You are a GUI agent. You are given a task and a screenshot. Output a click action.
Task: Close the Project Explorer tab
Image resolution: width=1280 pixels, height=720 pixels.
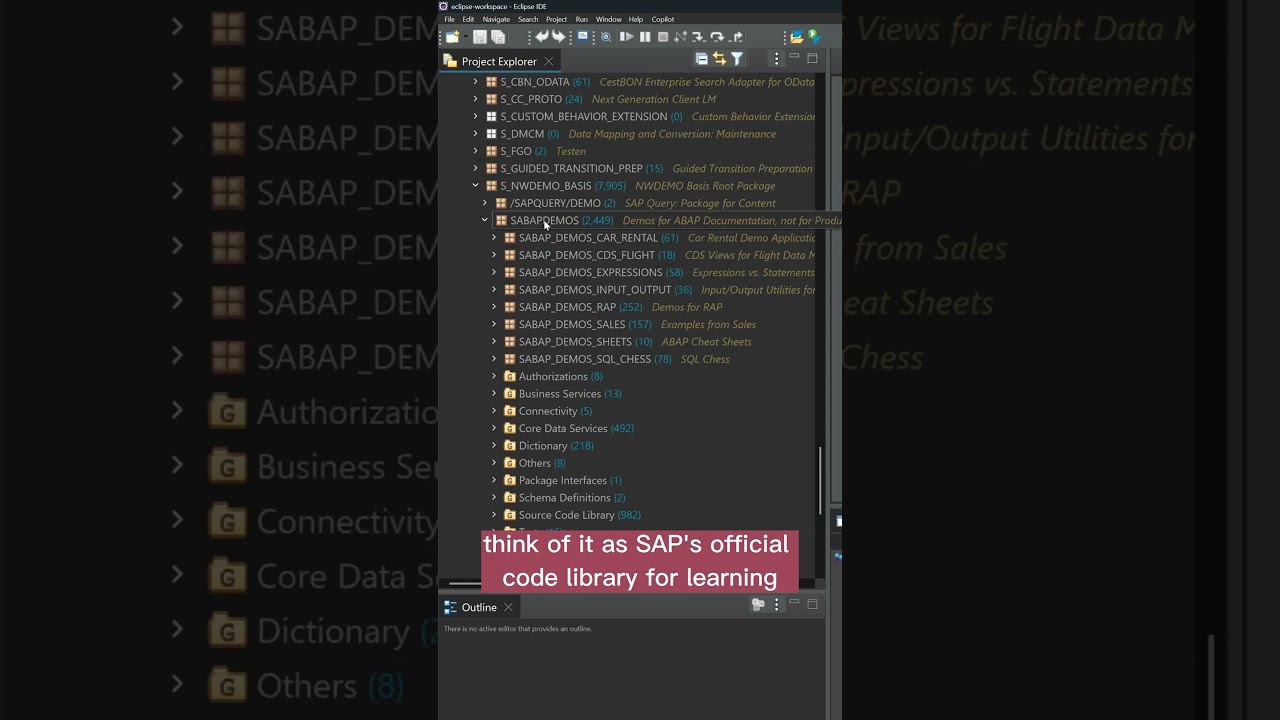pyautogui.click(x=548, y=61)
